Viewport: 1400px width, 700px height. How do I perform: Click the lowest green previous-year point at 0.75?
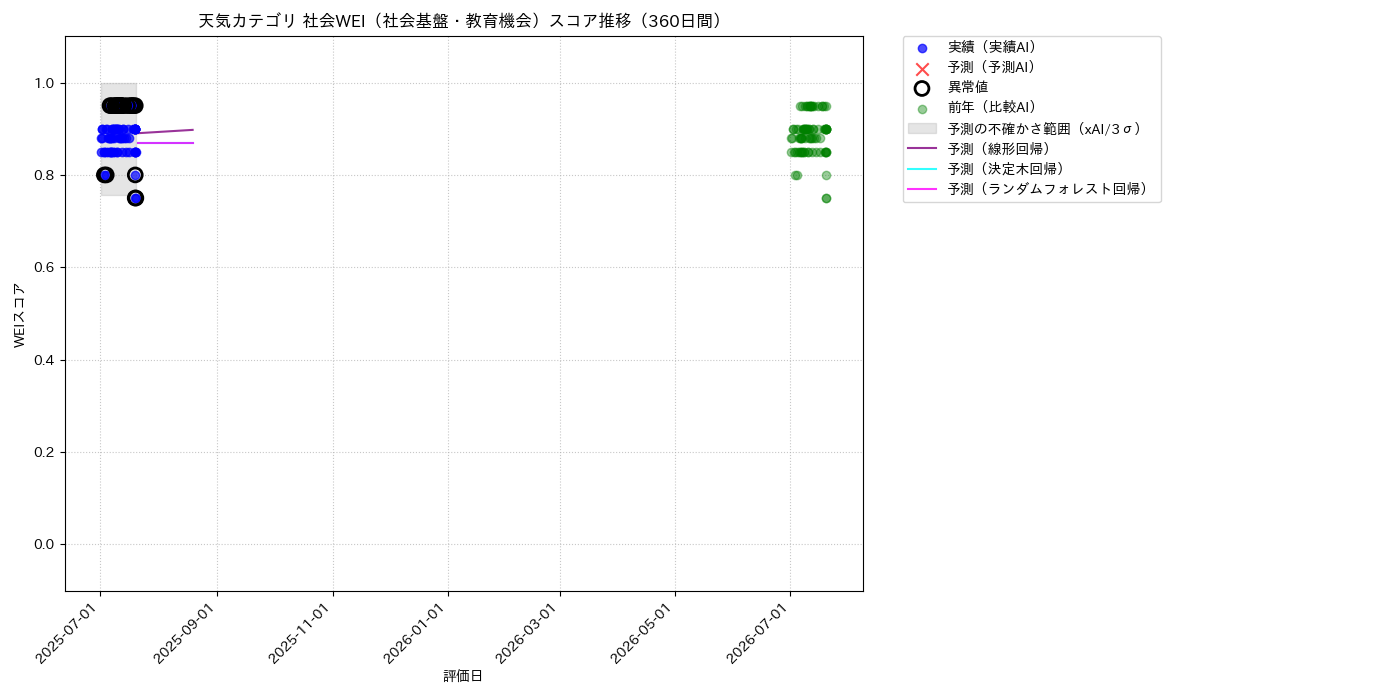click(826, 198)
